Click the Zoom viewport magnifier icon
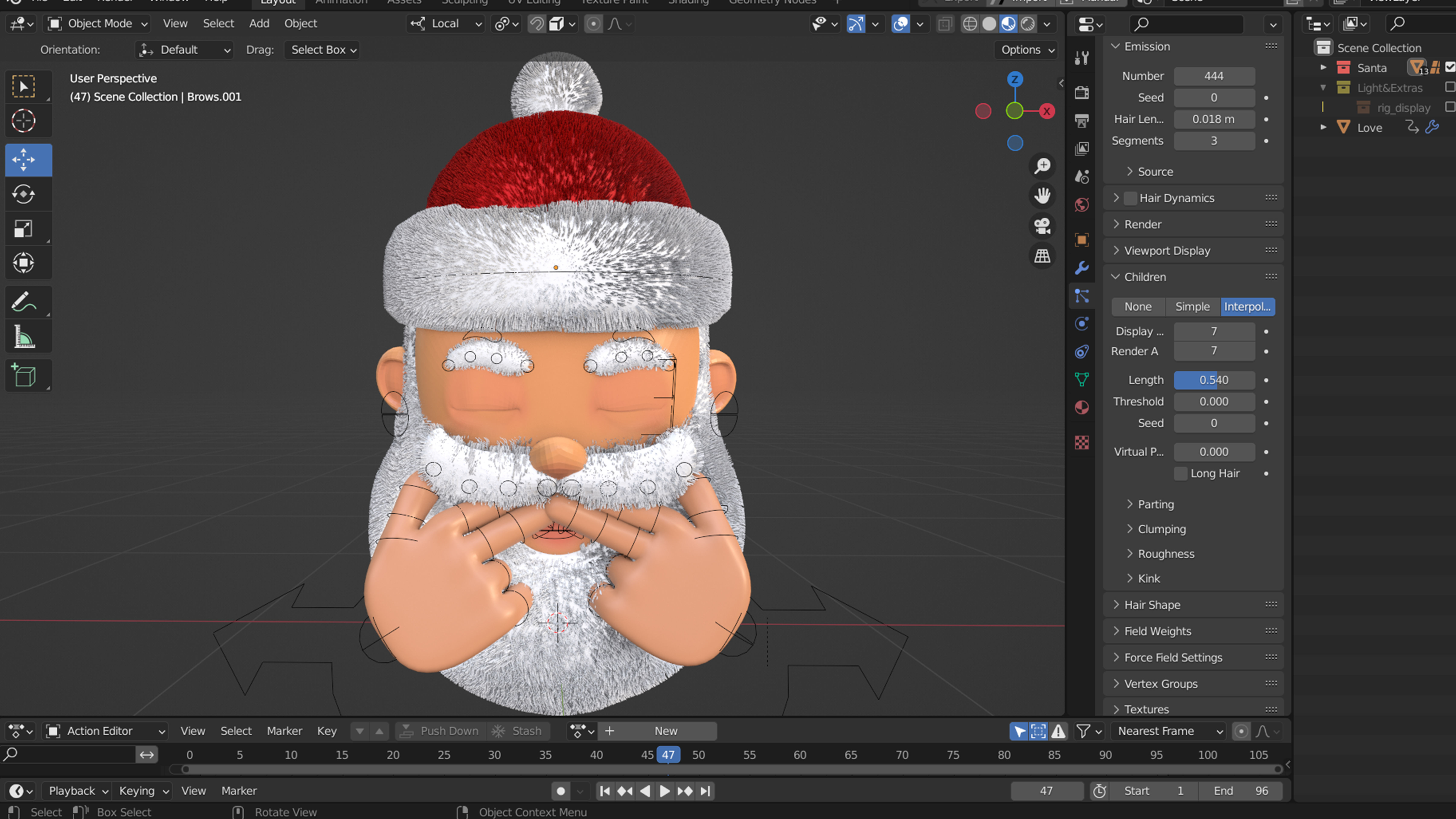 (1042, 166)
